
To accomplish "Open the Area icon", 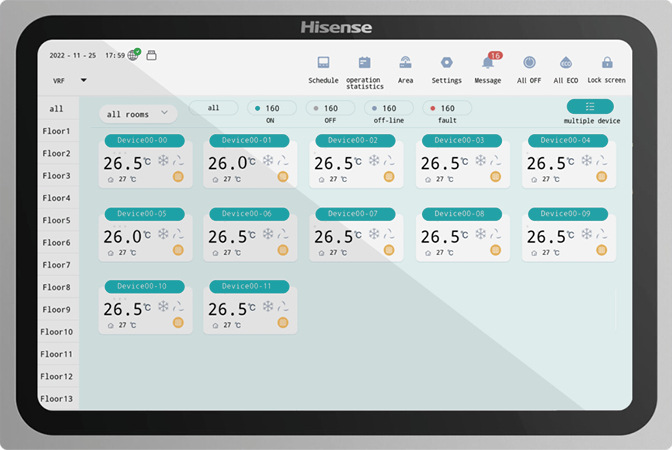I will (405, 63).
